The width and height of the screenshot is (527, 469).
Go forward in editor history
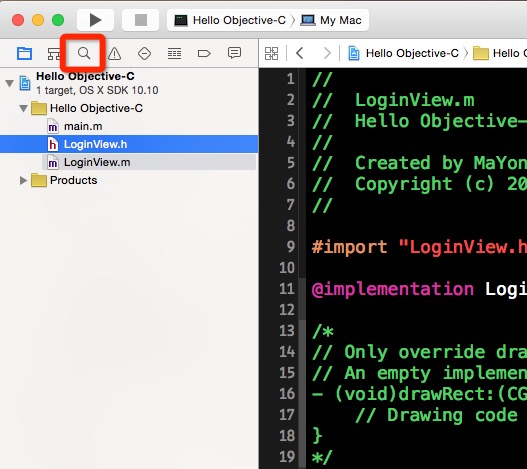tap(327, 53)
